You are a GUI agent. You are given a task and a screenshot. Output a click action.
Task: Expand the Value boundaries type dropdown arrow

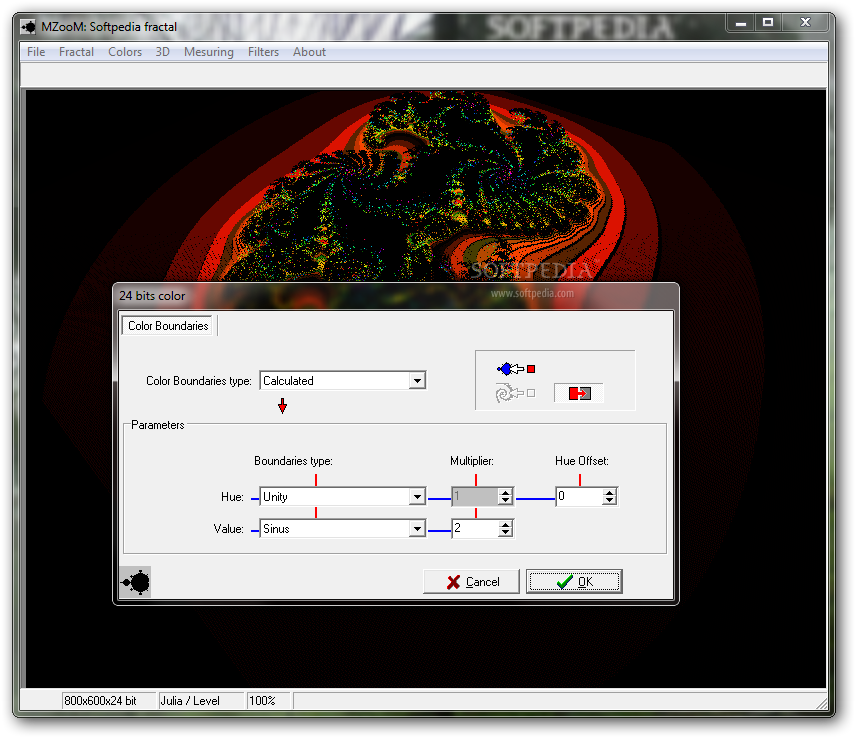pyautogui.click(x=417, y=528)
